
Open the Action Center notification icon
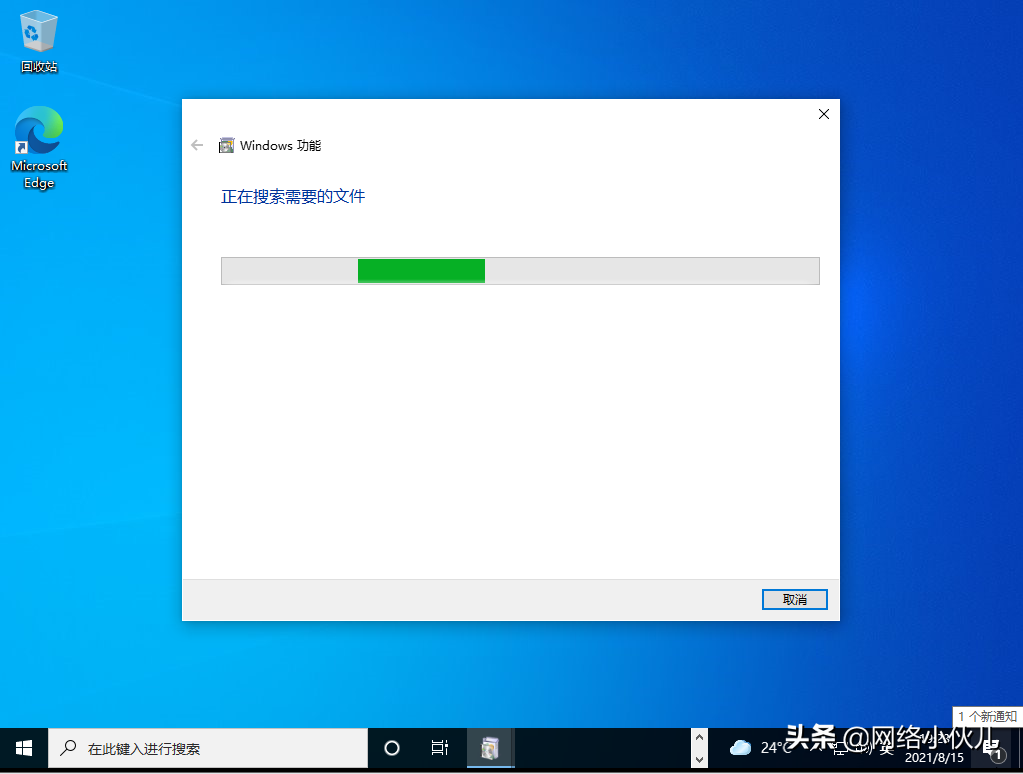(x=991, y=745)
